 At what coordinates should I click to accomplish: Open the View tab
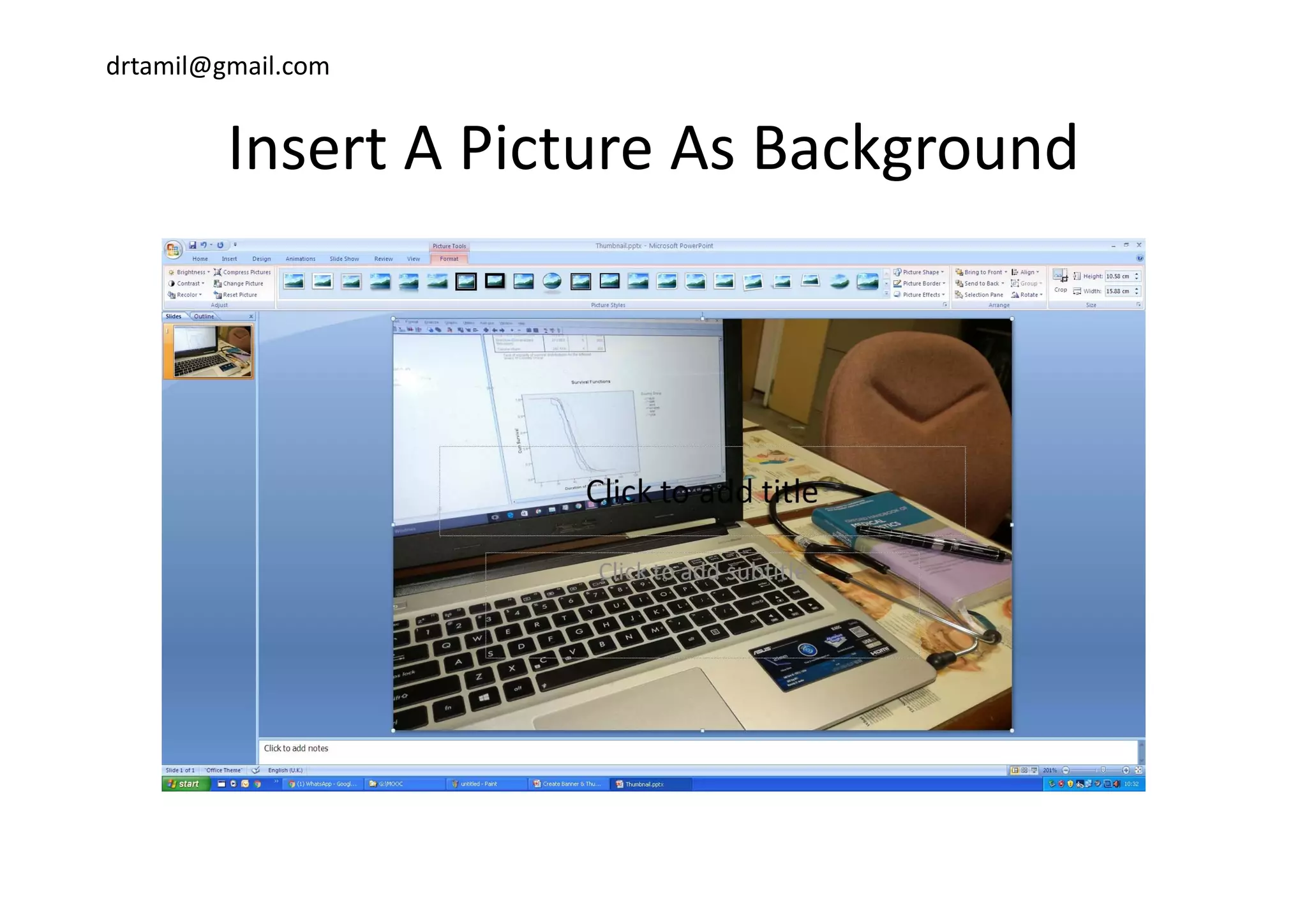coord(414,259)
